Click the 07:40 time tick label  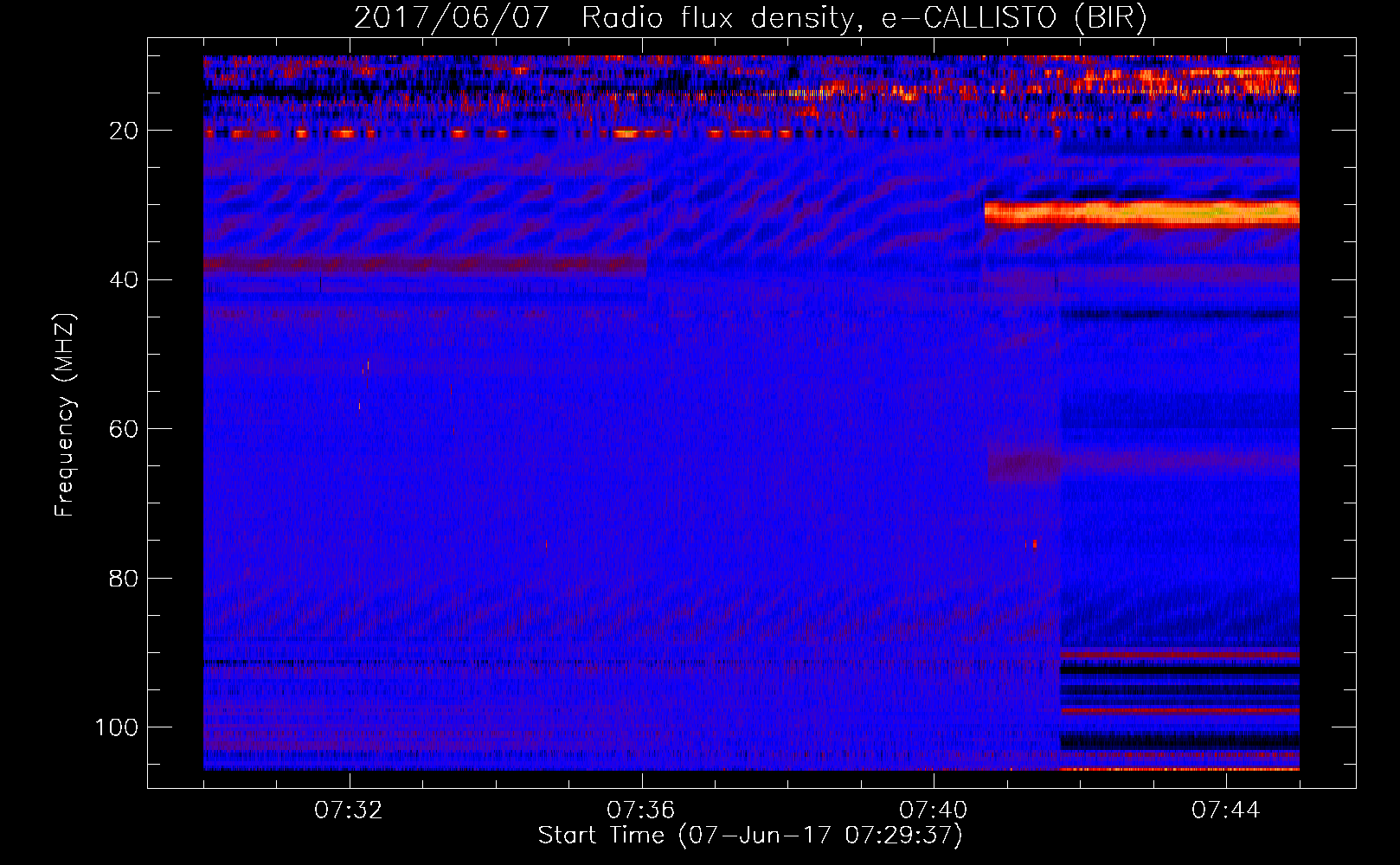tap(934, 811)
